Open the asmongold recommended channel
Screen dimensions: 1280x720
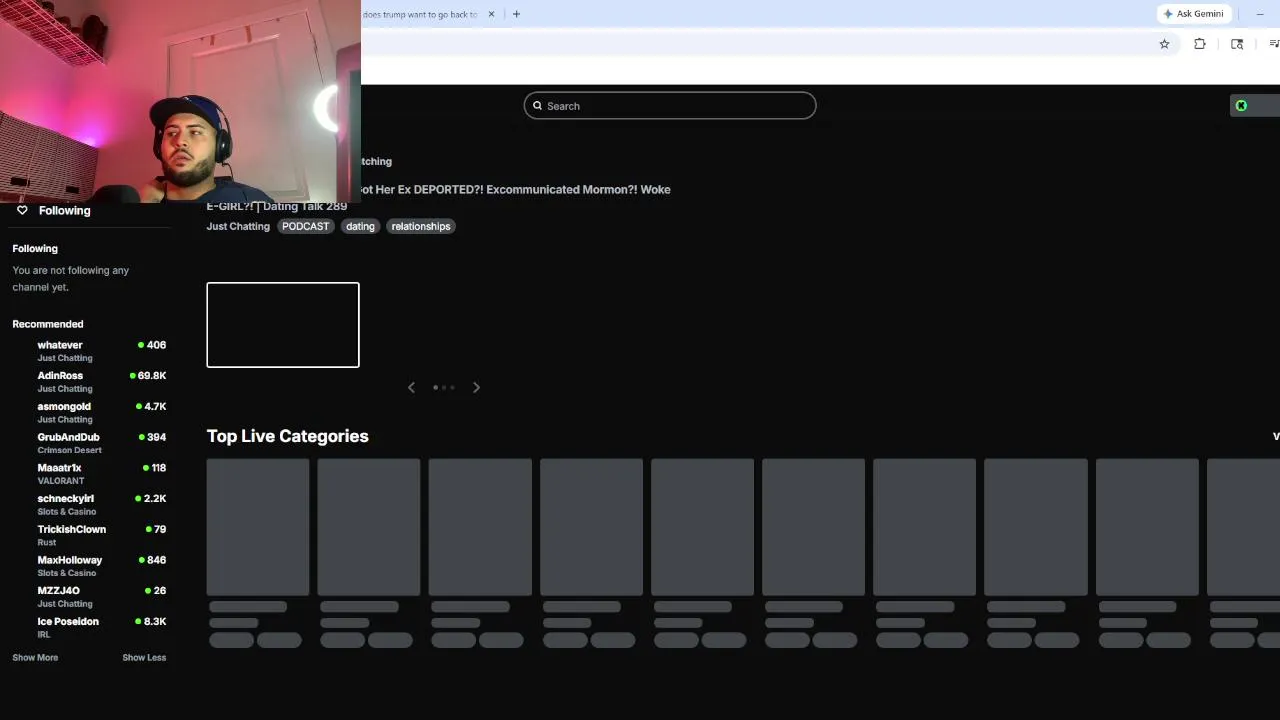click(89, 412)
